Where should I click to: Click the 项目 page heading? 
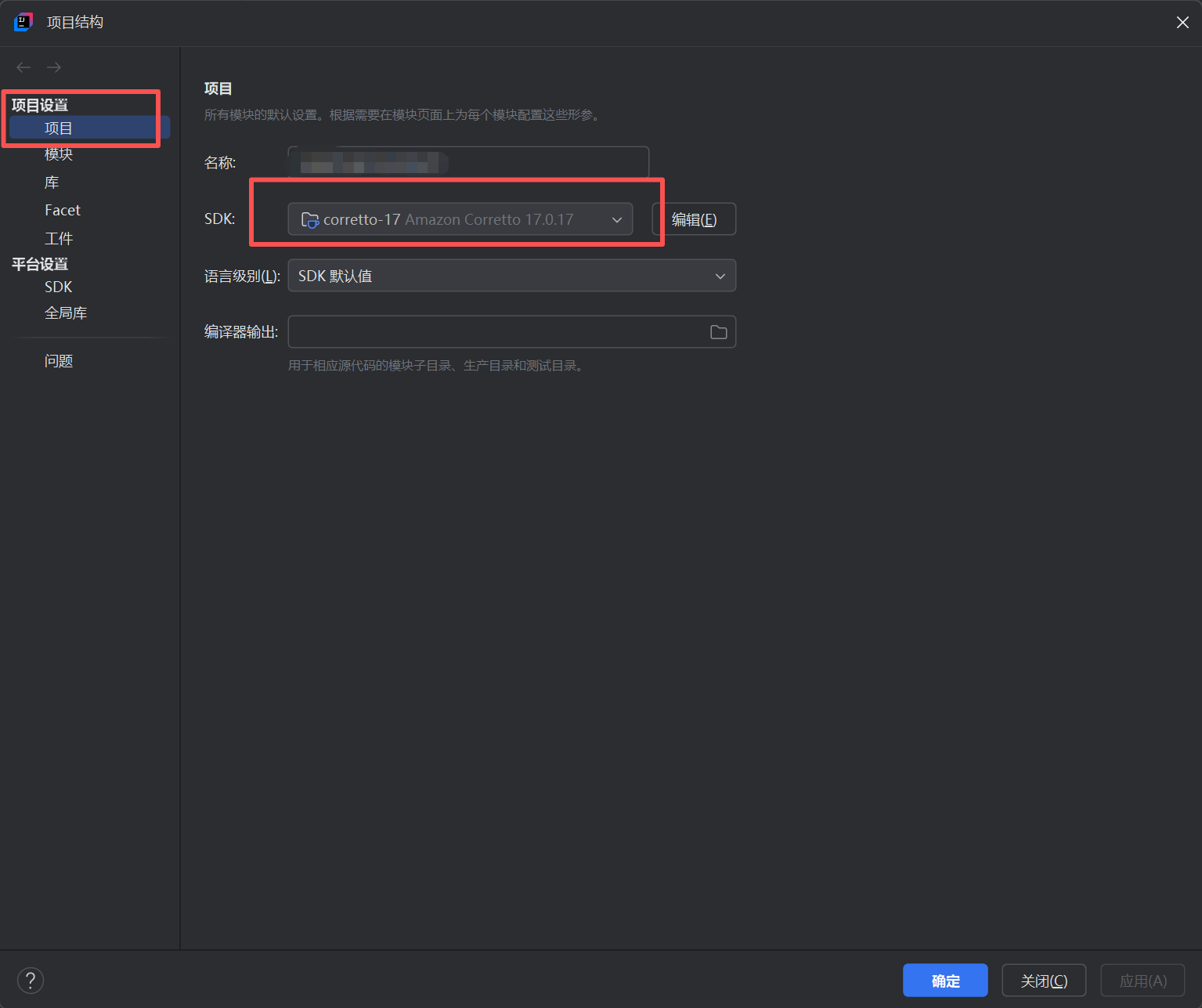coord(218,89)
